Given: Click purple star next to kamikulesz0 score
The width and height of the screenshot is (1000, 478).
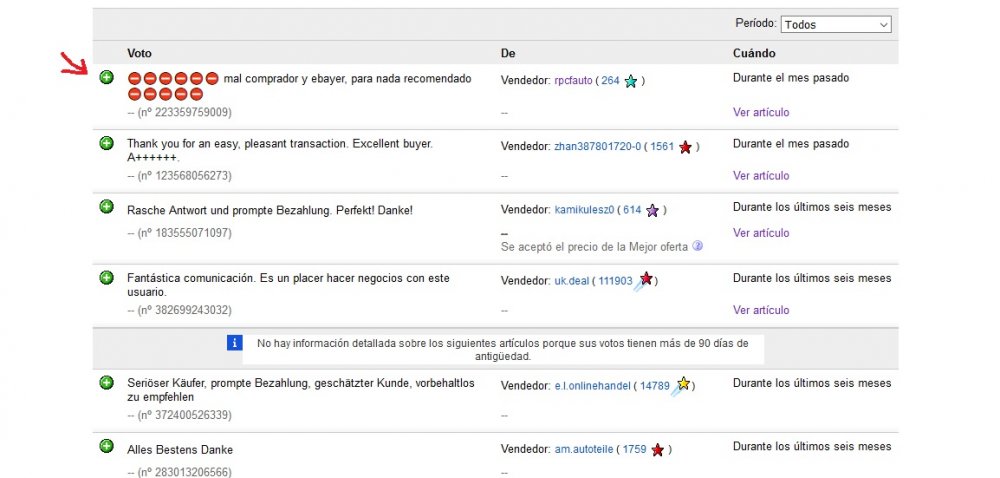Looking at the screenshot, I should (x=652, y=210).
